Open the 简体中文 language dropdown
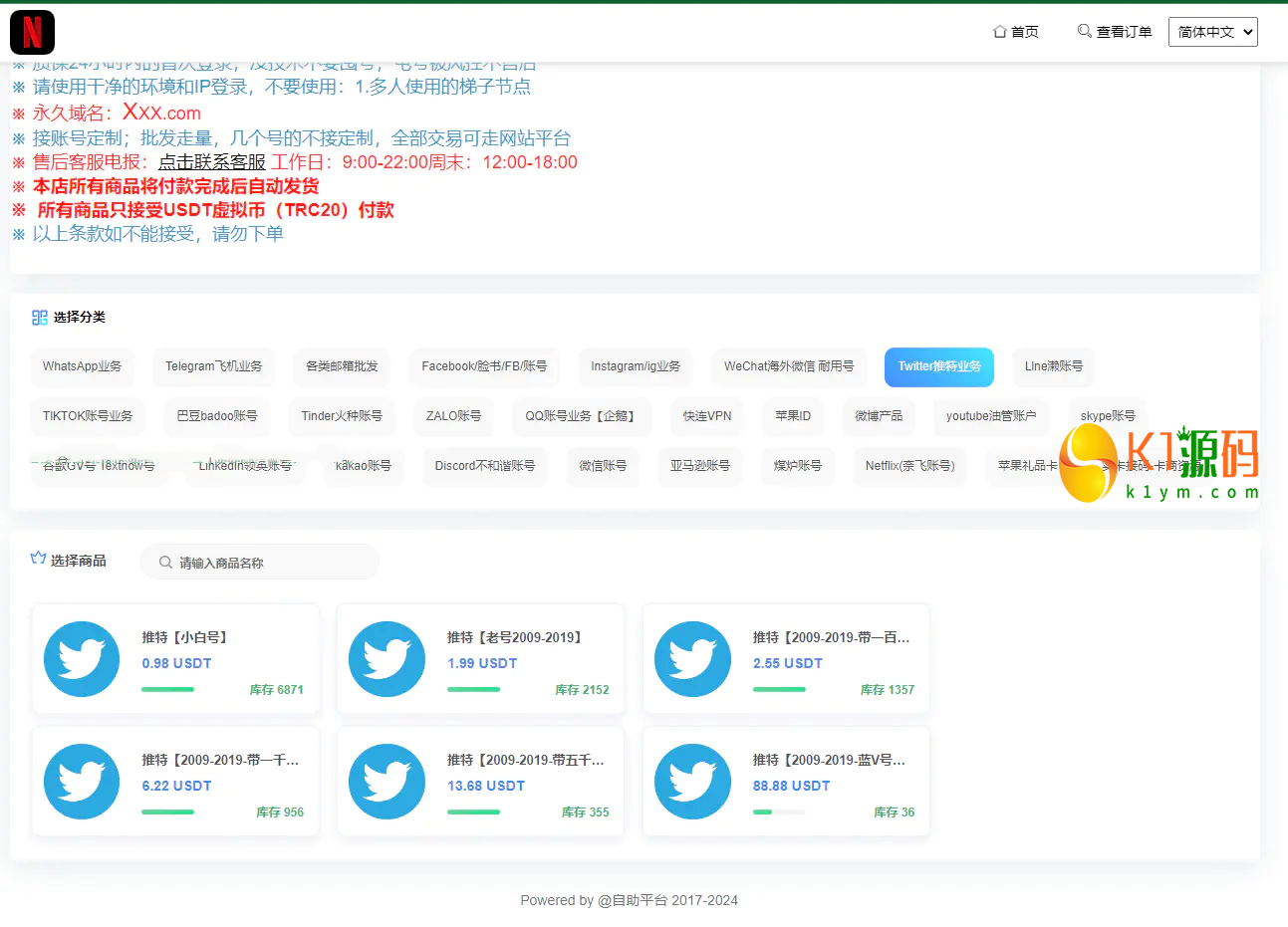 [x=1212, y=32]
